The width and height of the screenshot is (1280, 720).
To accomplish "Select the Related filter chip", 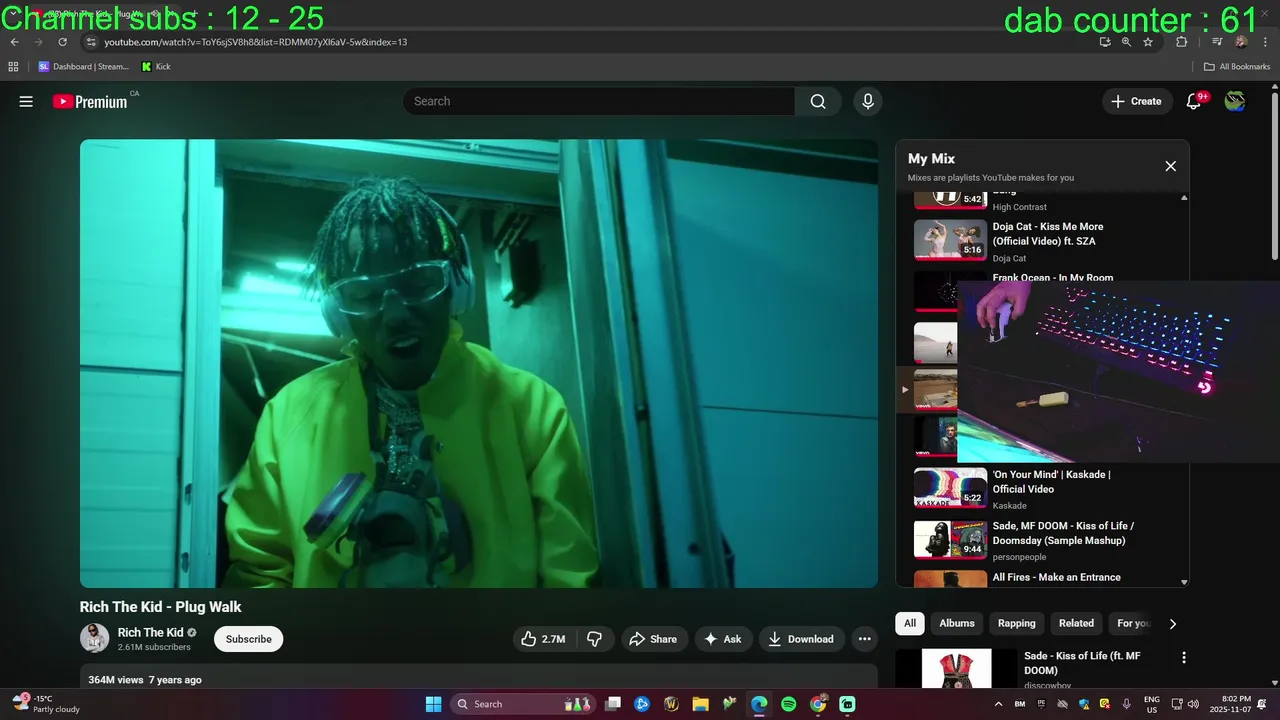I will (x=1076, y=623).
